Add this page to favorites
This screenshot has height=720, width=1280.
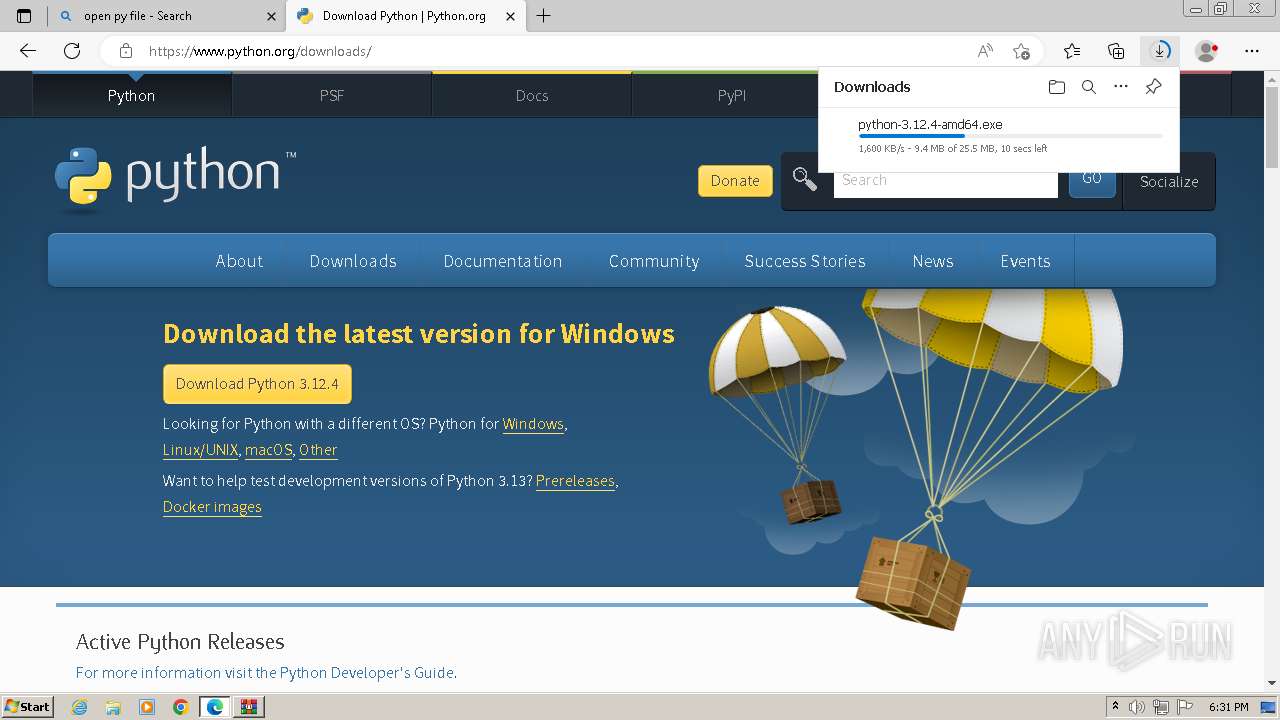[1021, 51]
